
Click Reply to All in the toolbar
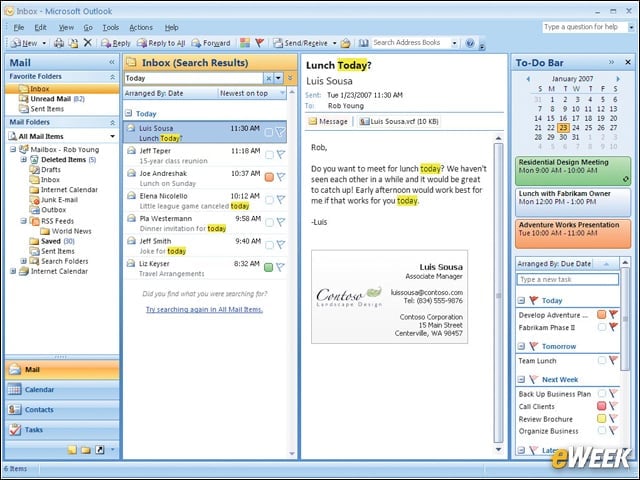[x=161, y=43]
